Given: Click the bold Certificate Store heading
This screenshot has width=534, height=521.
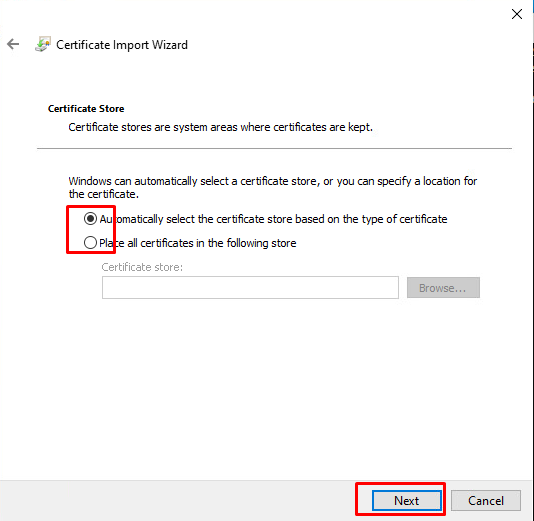Looking at the screenshot, I should pos(86,109).
